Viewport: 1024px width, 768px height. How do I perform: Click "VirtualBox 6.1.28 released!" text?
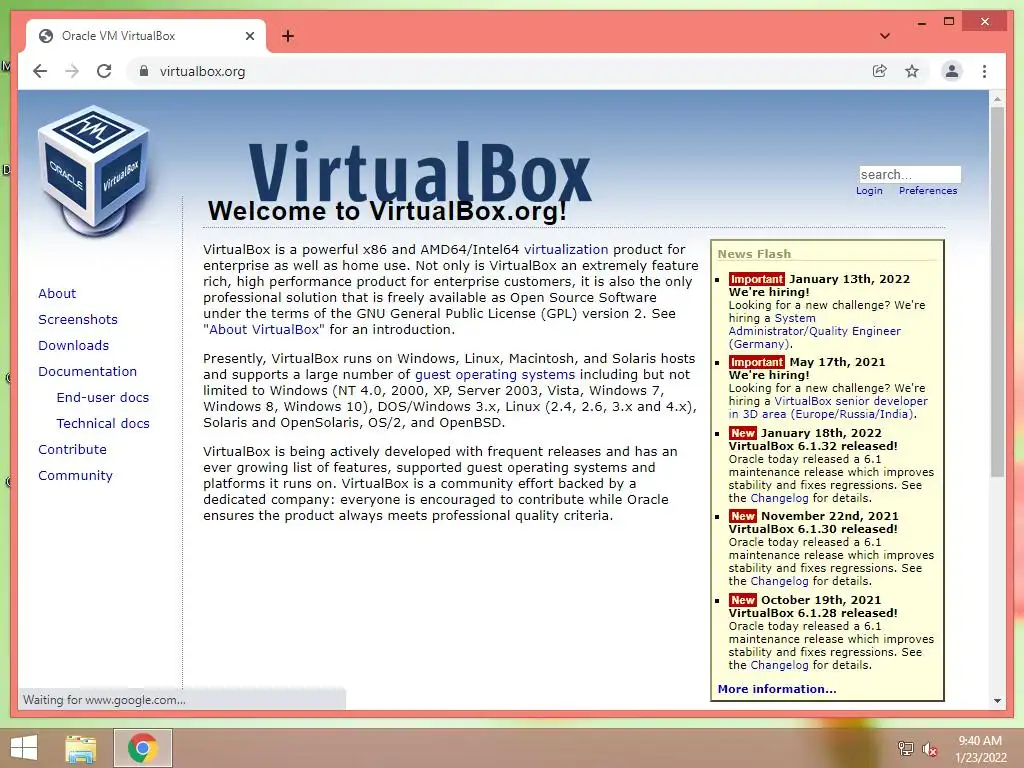pyautogui.click(x=813, y=613)
